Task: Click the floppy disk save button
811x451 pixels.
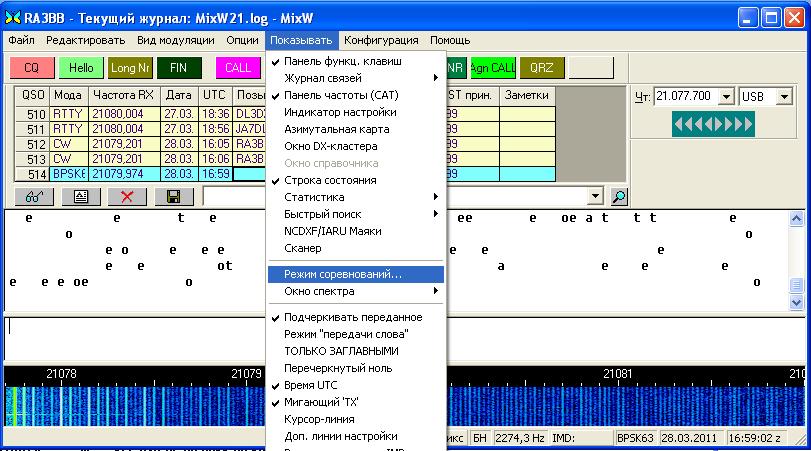Action: point(174,198)
